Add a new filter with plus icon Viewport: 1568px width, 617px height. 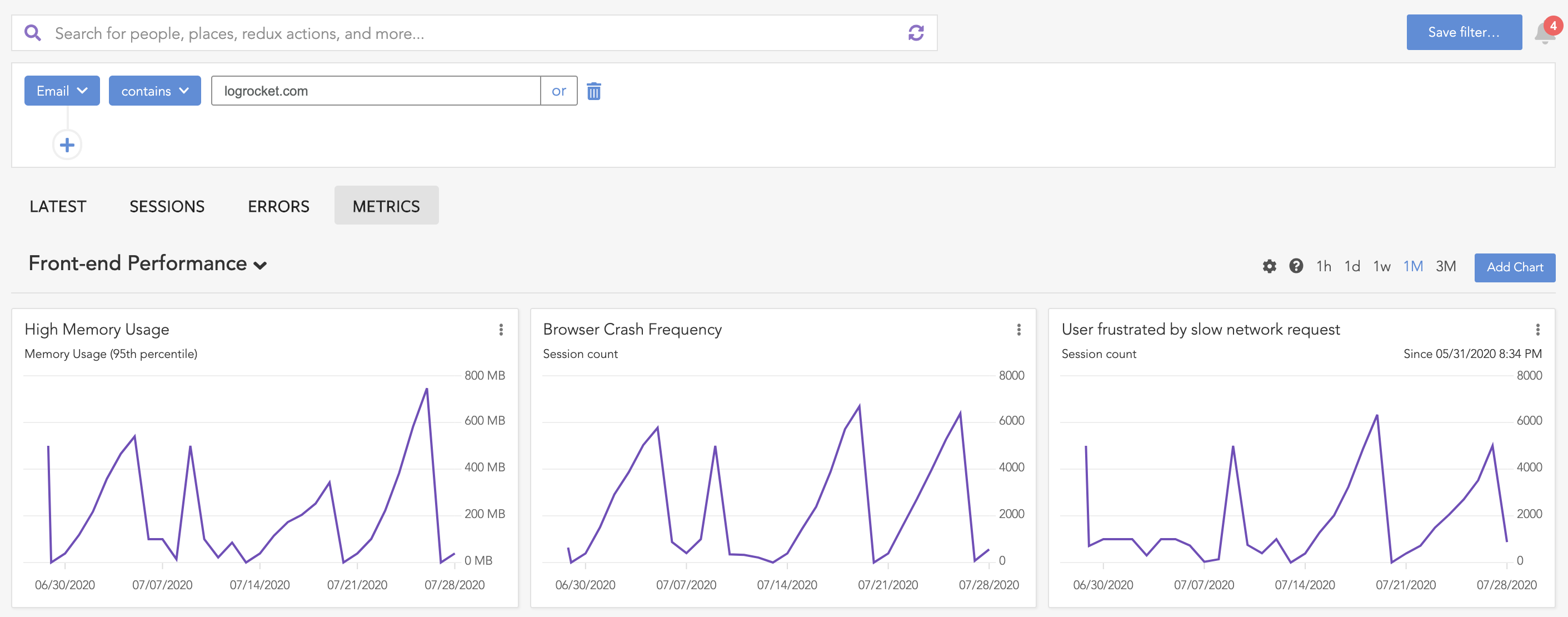tap(67, 145)
